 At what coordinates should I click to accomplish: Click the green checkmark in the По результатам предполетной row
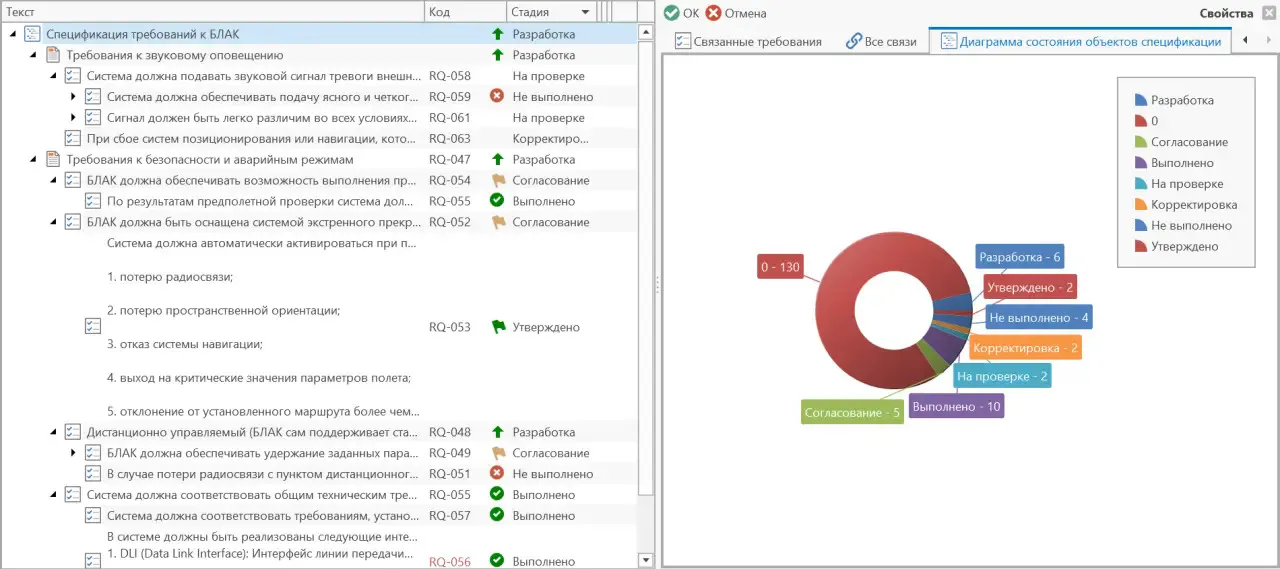click(x=497, y=200)
